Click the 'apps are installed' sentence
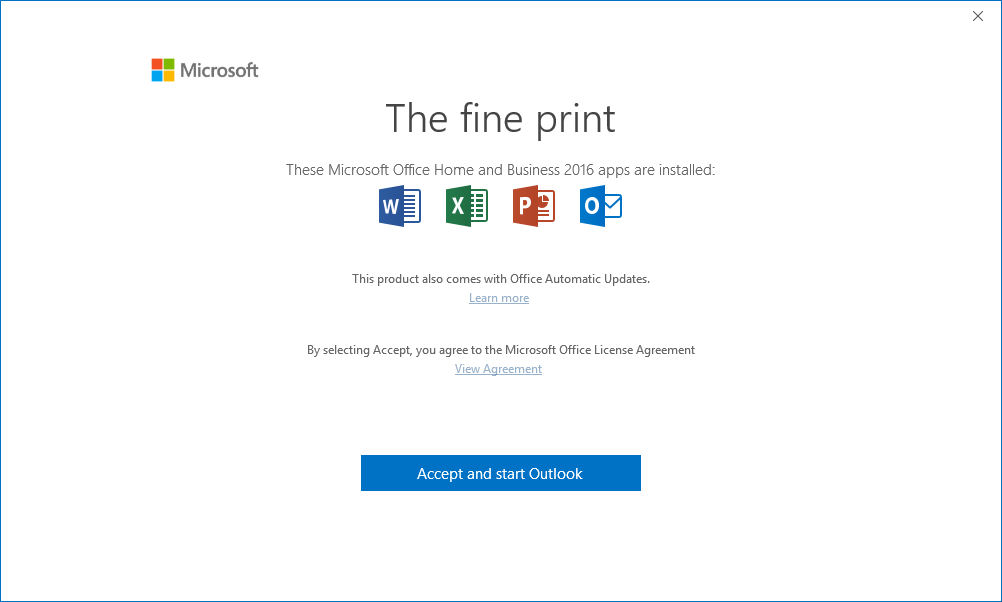 click(x=500, y=170)
